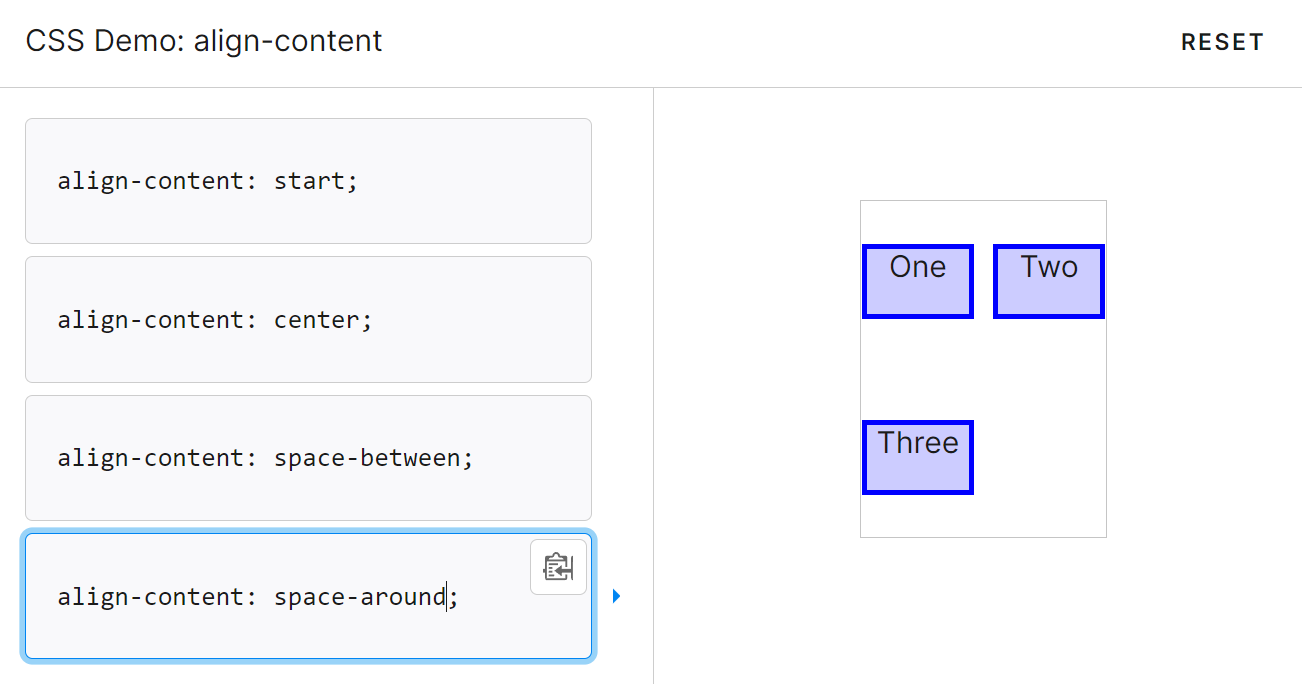Viewport: 1302px width, 684px height.
Task: Click the divider between editor and preview
Action: click(653, 385)
